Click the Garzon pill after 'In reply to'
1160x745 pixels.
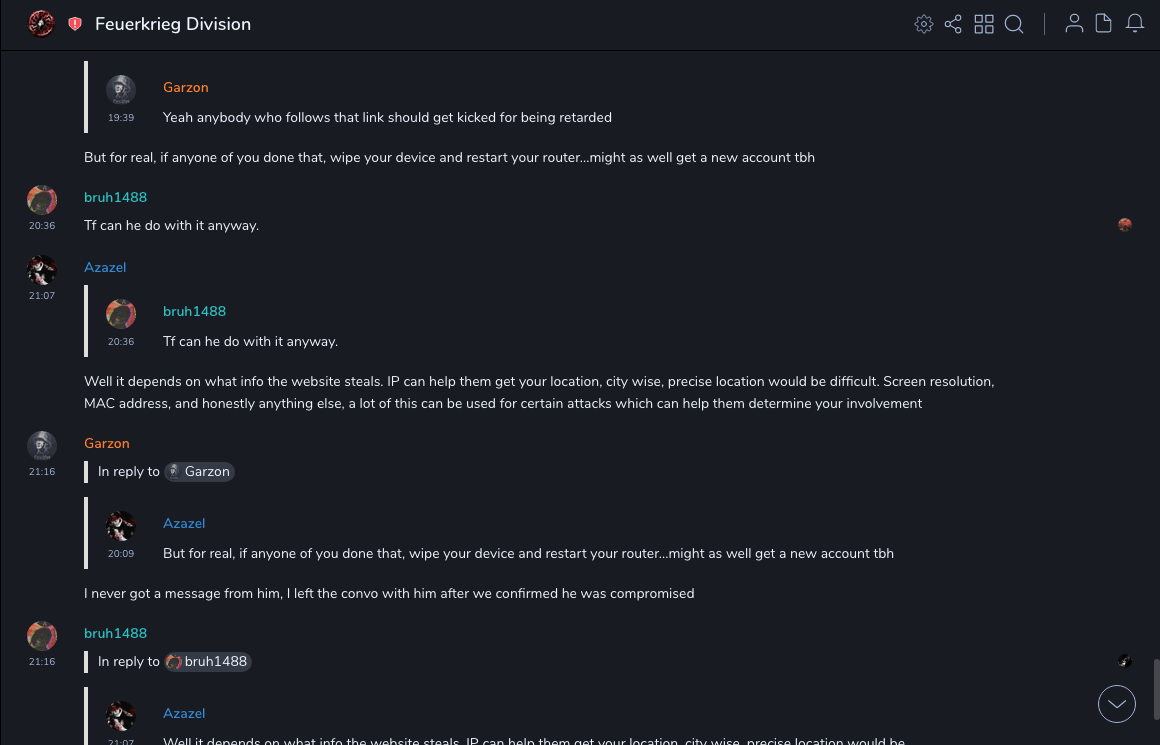199,471
